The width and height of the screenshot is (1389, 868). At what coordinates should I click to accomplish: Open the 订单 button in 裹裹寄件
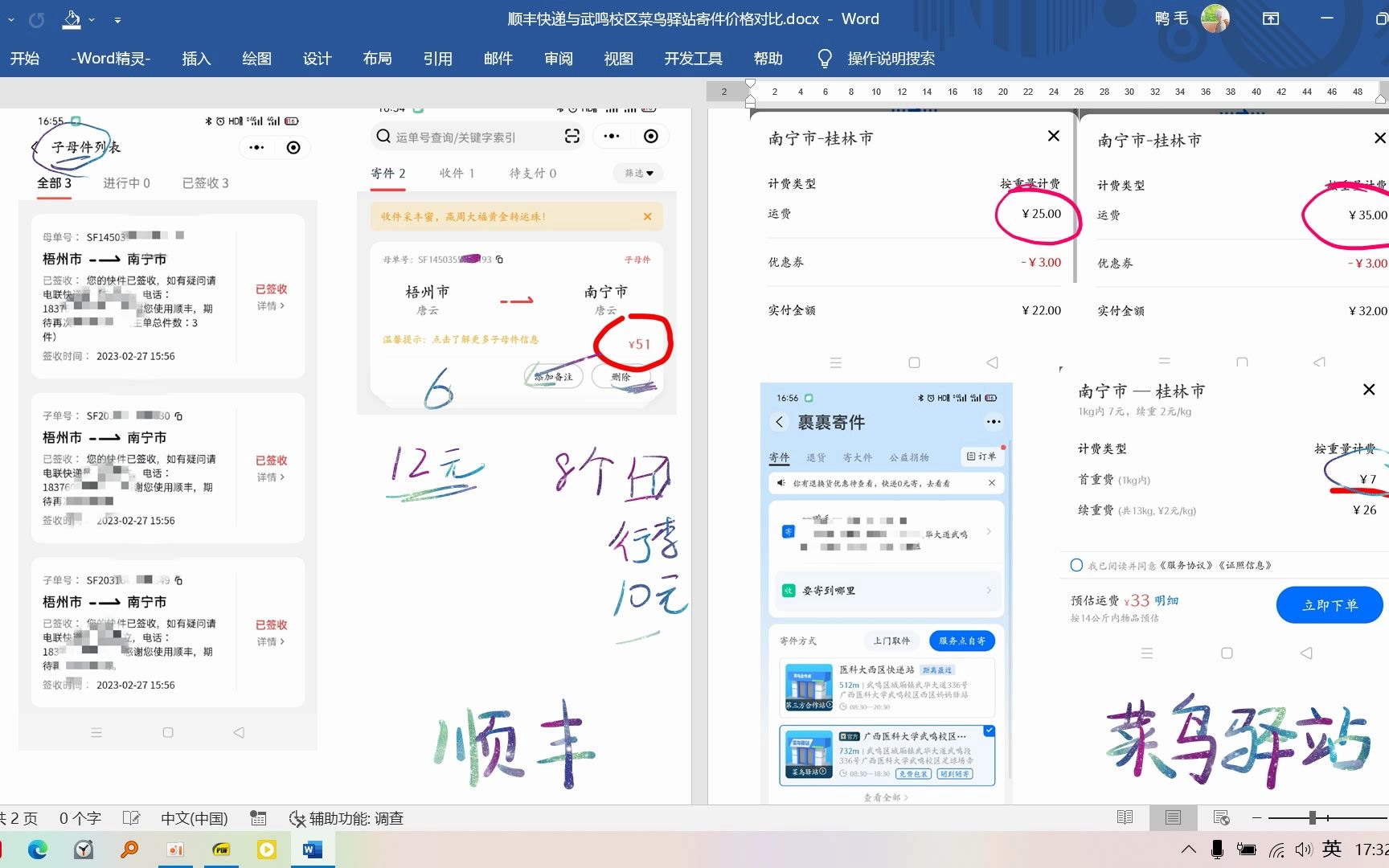click(x=981, y=457)
